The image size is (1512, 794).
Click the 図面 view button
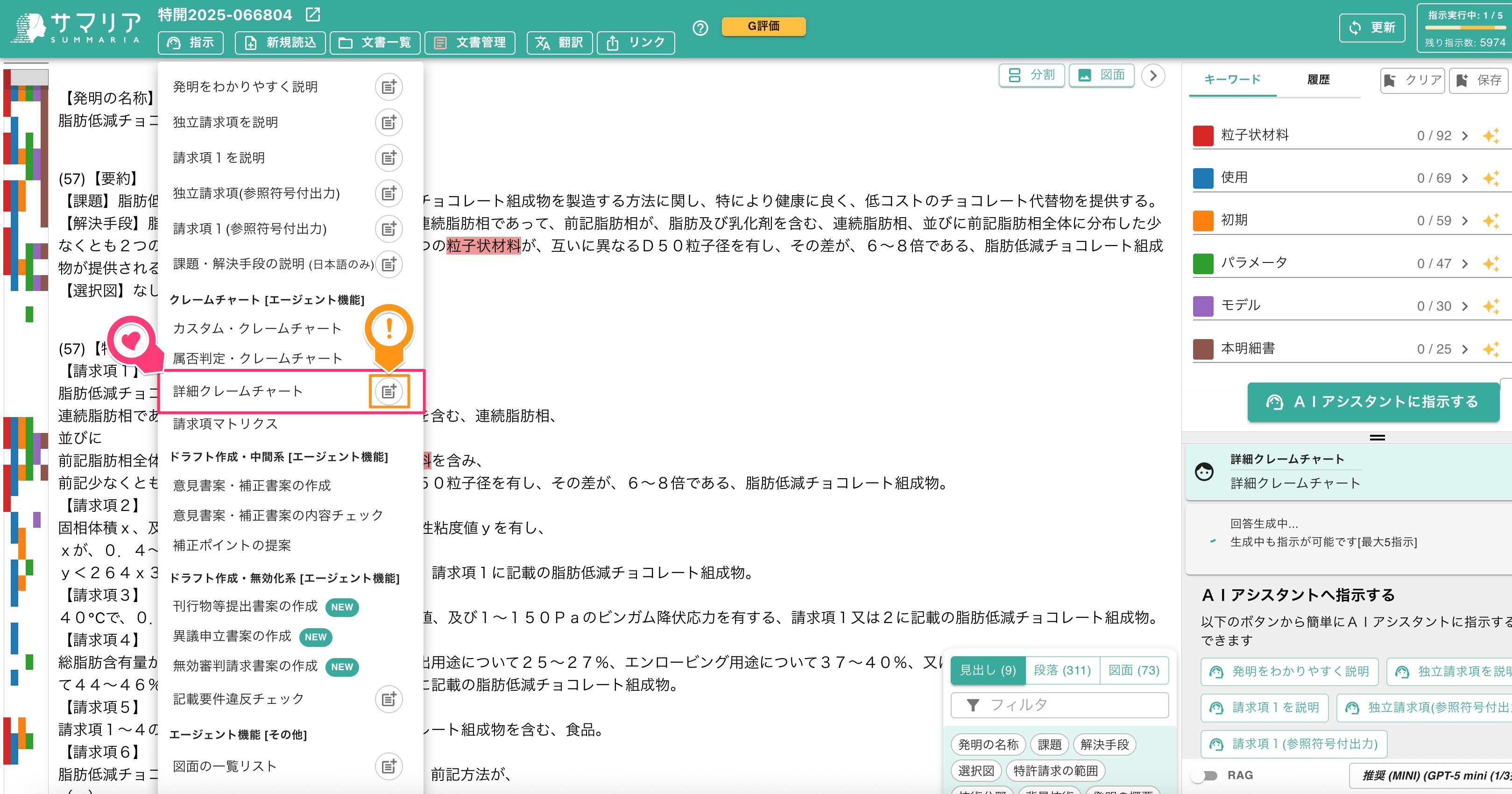pos(1102,75)
